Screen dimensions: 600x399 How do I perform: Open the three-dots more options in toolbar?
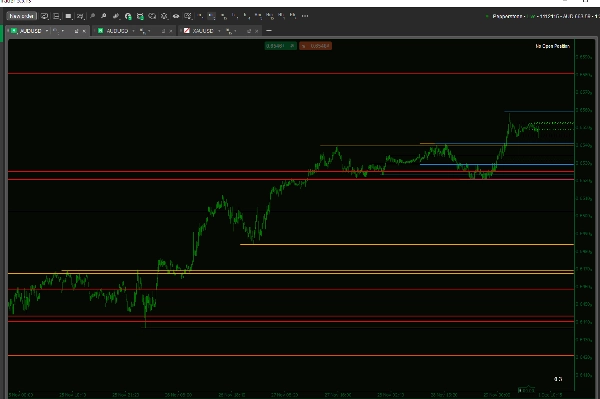pos(305,16)
